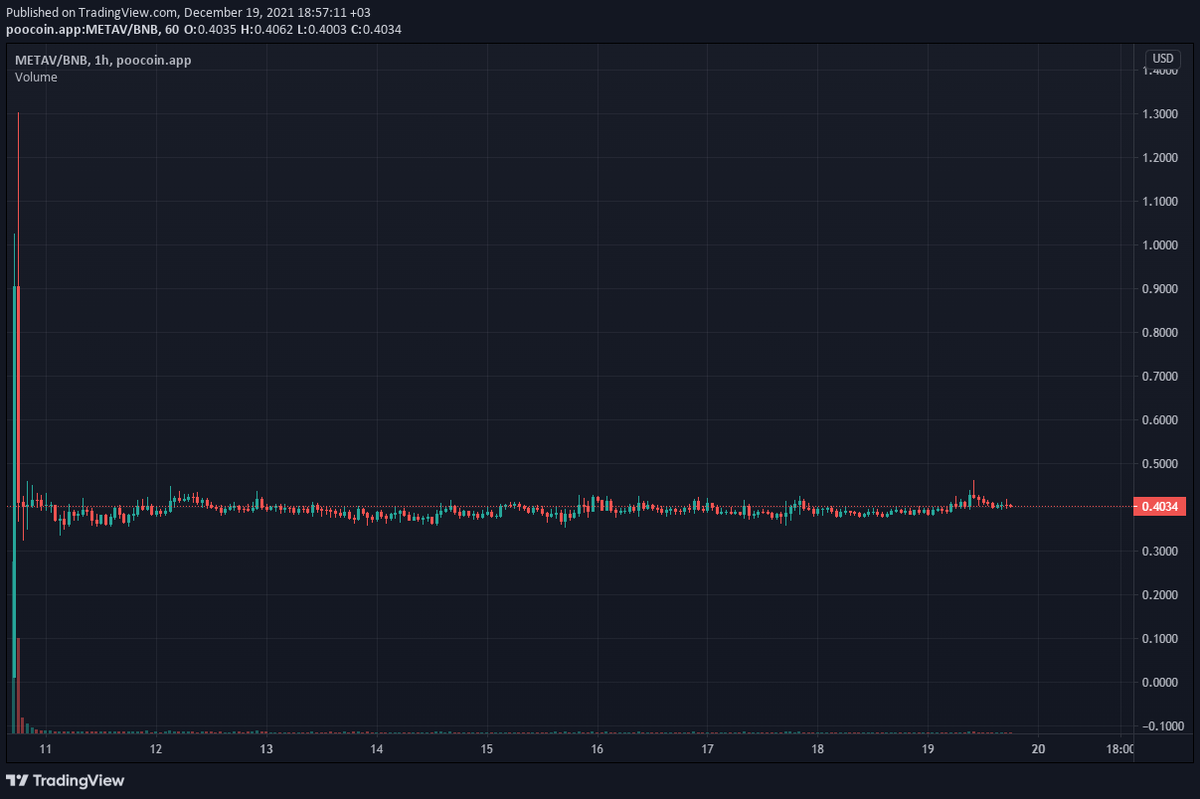The image size is (1200, 799).
Task: Click the date label 19 on the time axis
Action: click(927, 749)
